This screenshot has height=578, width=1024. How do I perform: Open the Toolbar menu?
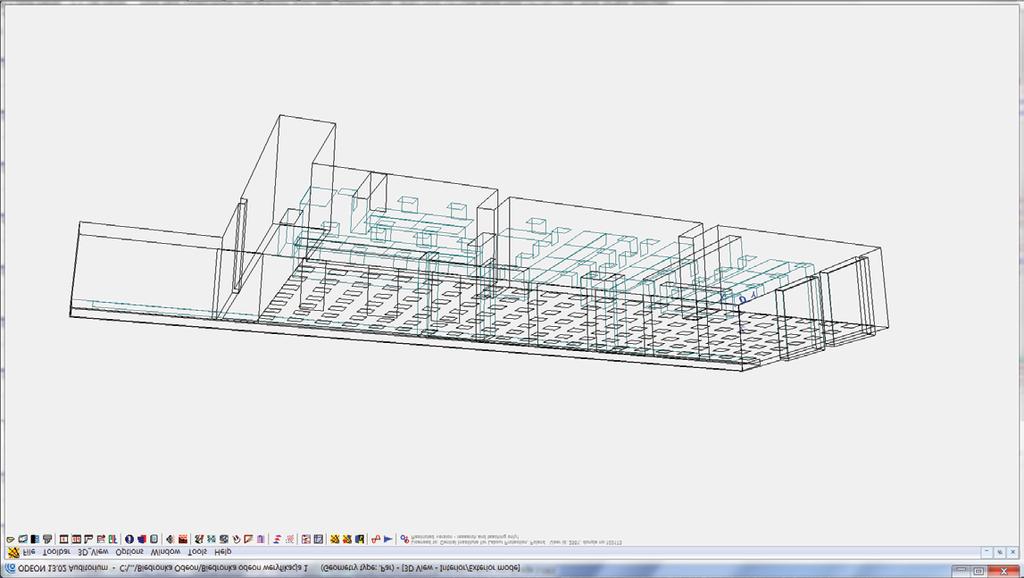click(56, 553)
